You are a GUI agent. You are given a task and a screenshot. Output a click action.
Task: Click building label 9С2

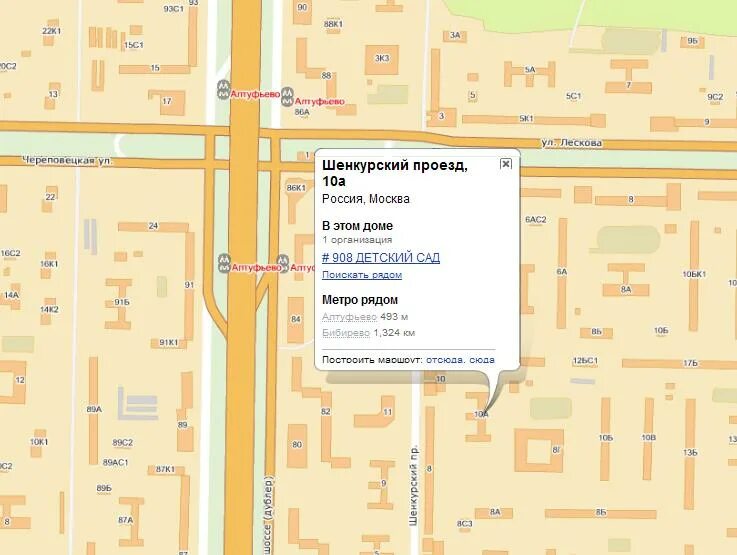[x=715, y=97]
